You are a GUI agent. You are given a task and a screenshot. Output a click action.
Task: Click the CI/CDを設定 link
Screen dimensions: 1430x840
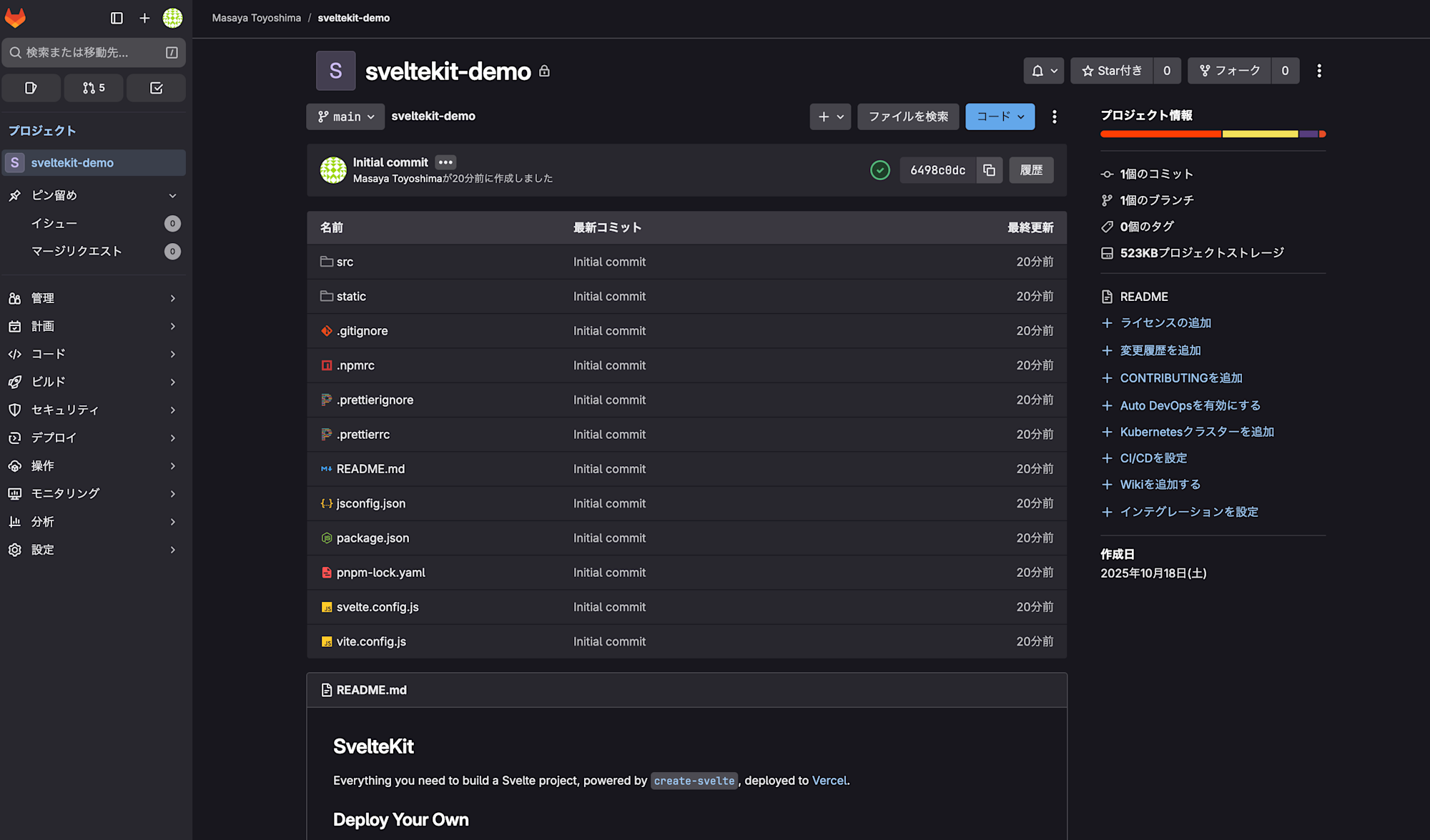pos(1153,458)
